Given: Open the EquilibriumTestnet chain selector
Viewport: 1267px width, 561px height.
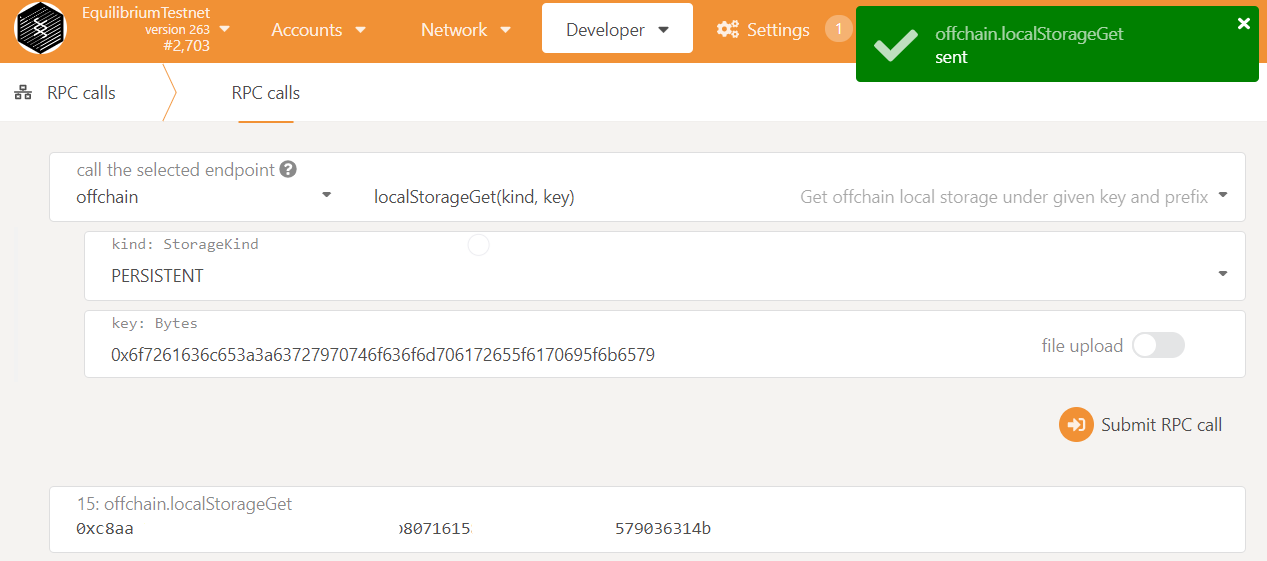Looking at the screenshot, I should [x=155, y=29].
